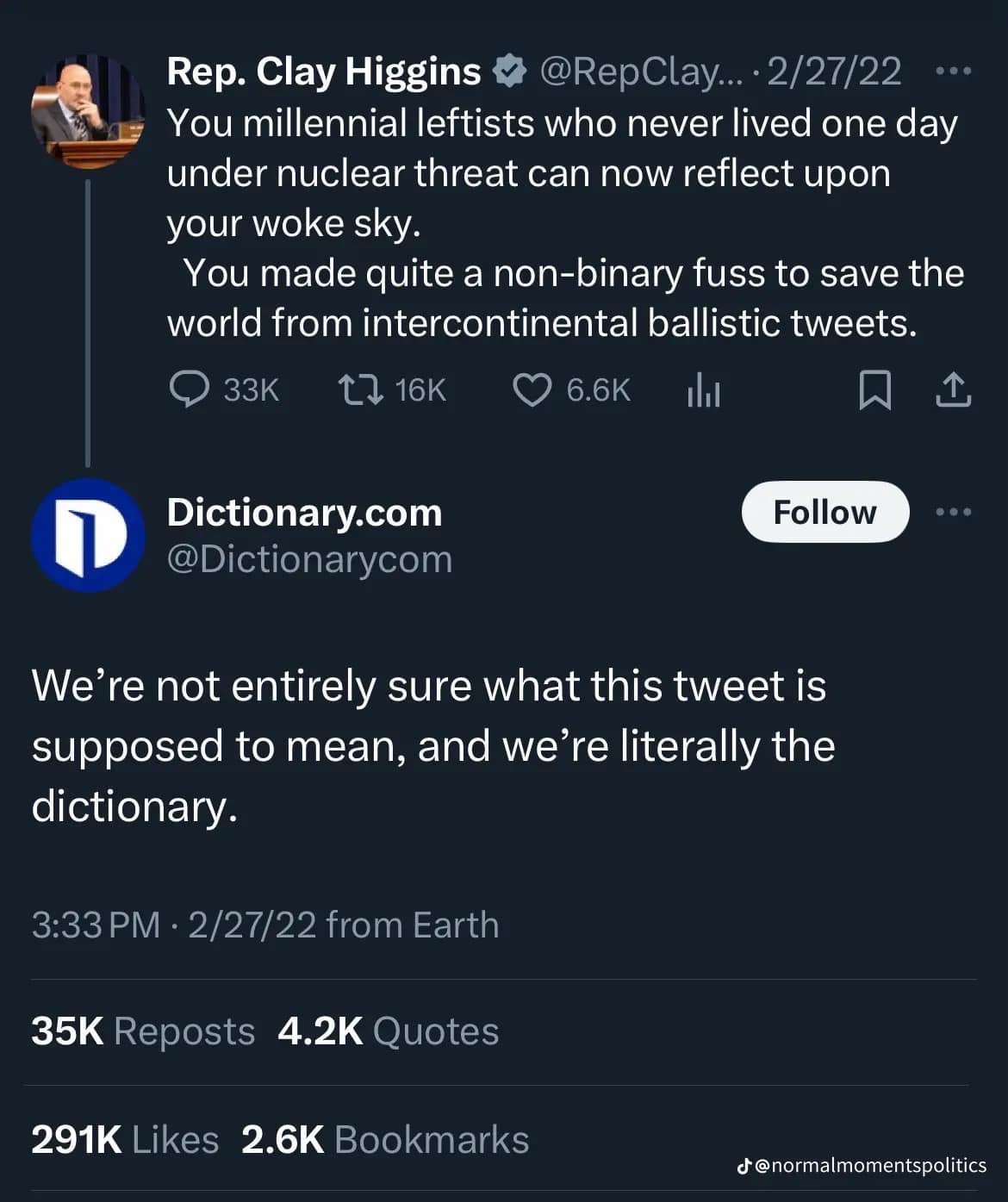
Task: Click the Dictionary.com display name
Action: click(x=304, y=513)
